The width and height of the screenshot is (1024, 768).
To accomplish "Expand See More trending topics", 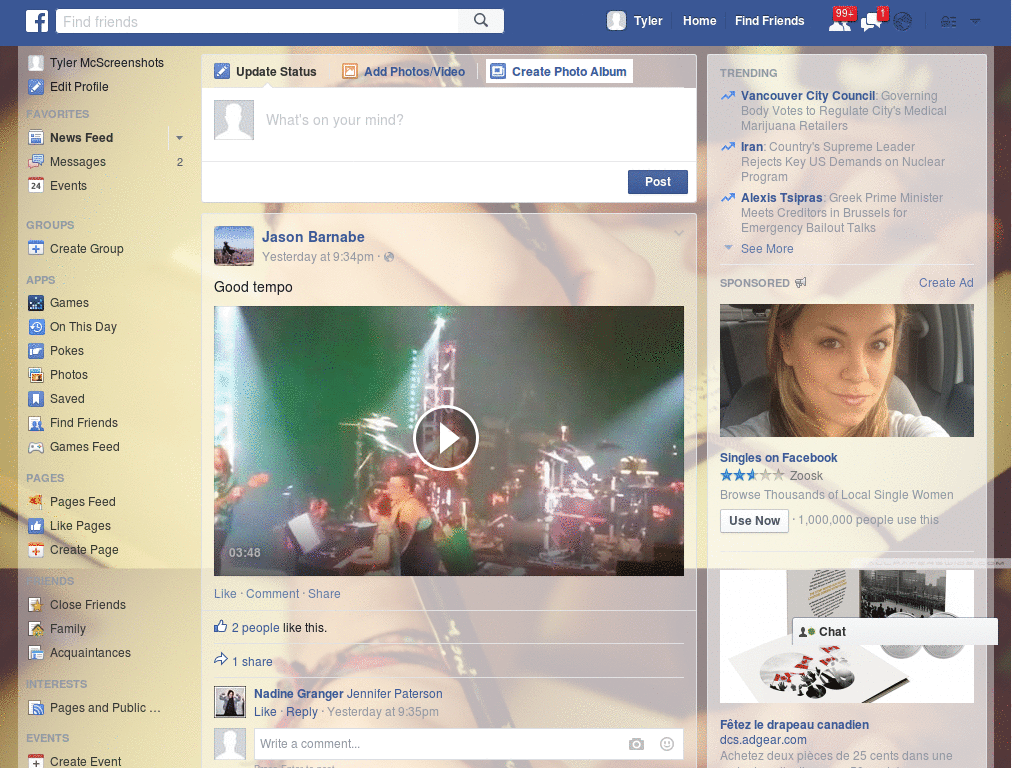I will tap(767, 249).
